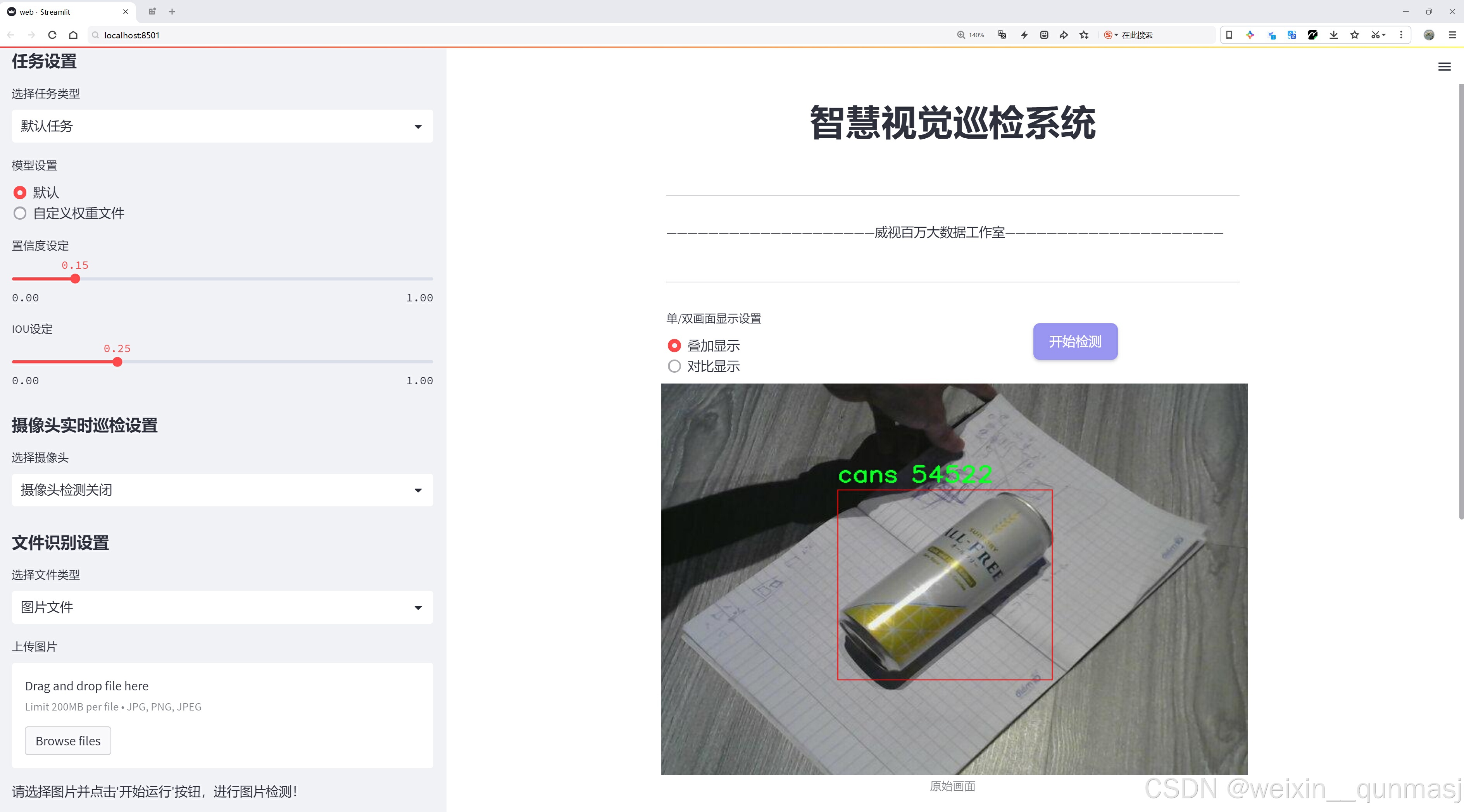The width and height of the screenshot is (1464, 812).
Task: Click the mobile device view icon
Action: (1229, 35)
